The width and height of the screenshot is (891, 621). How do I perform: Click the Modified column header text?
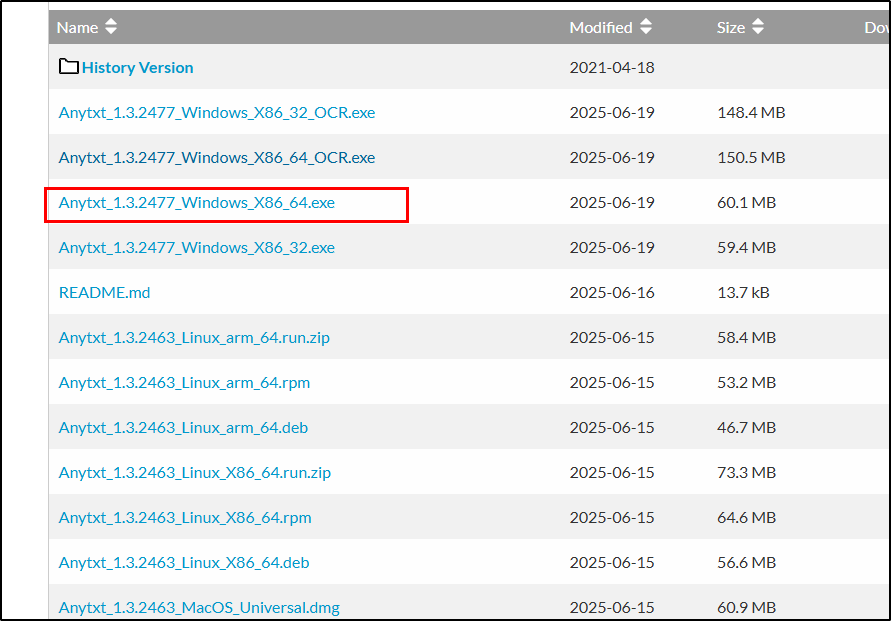click(x=601, y=27)
